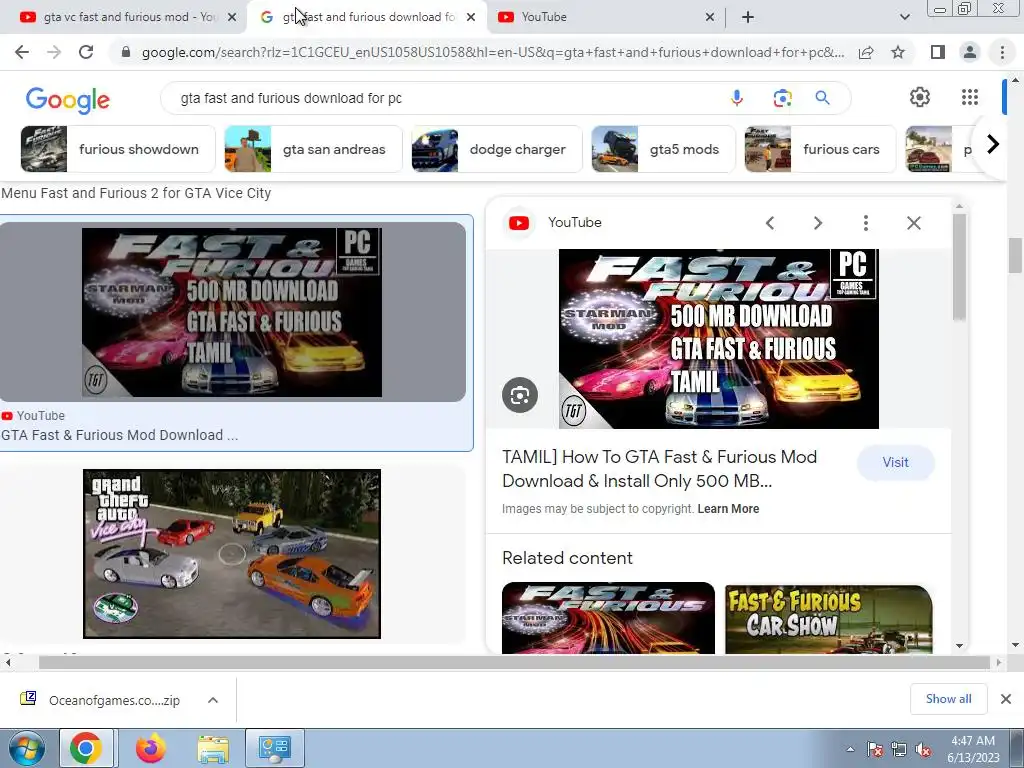Open the Windows Start button

tap(26, 748)
